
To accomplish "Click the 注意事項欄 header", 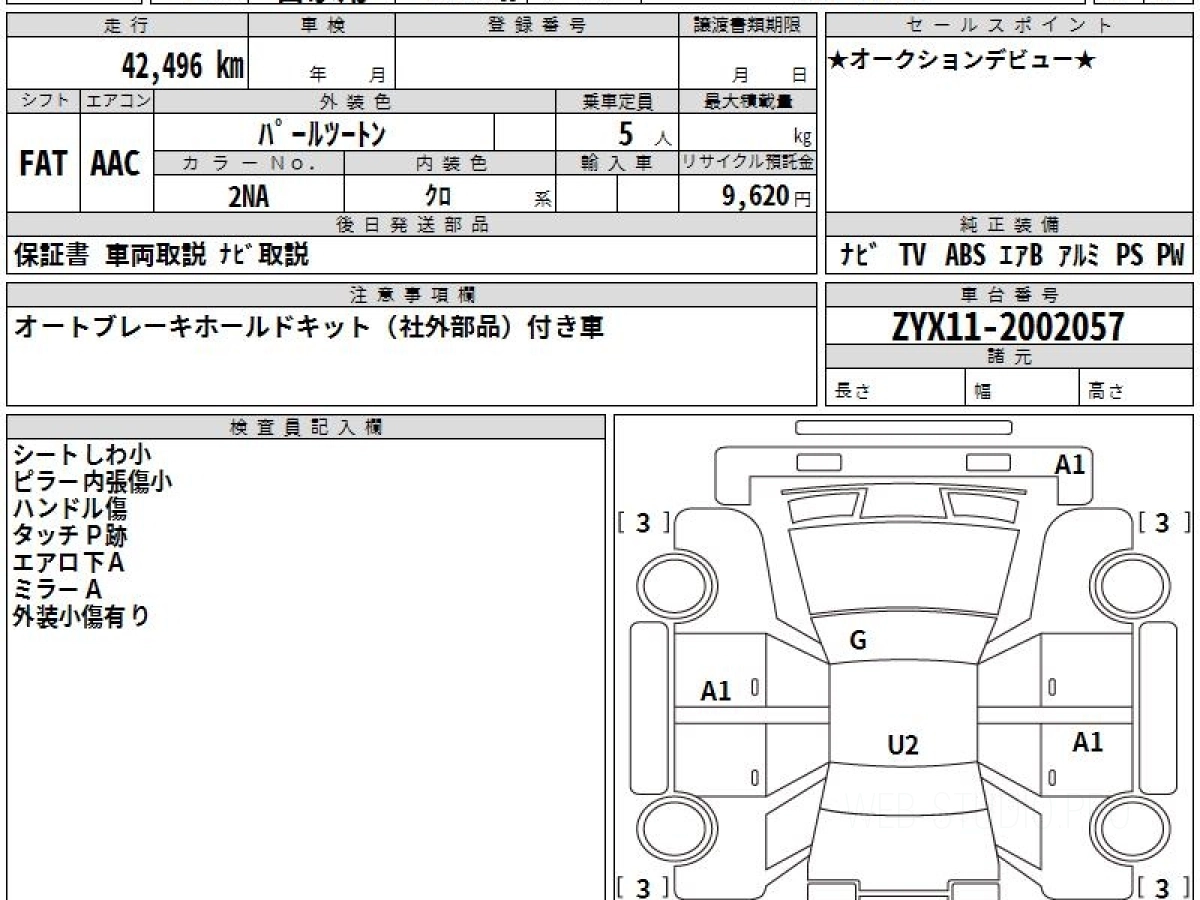I will coord(412,294).
